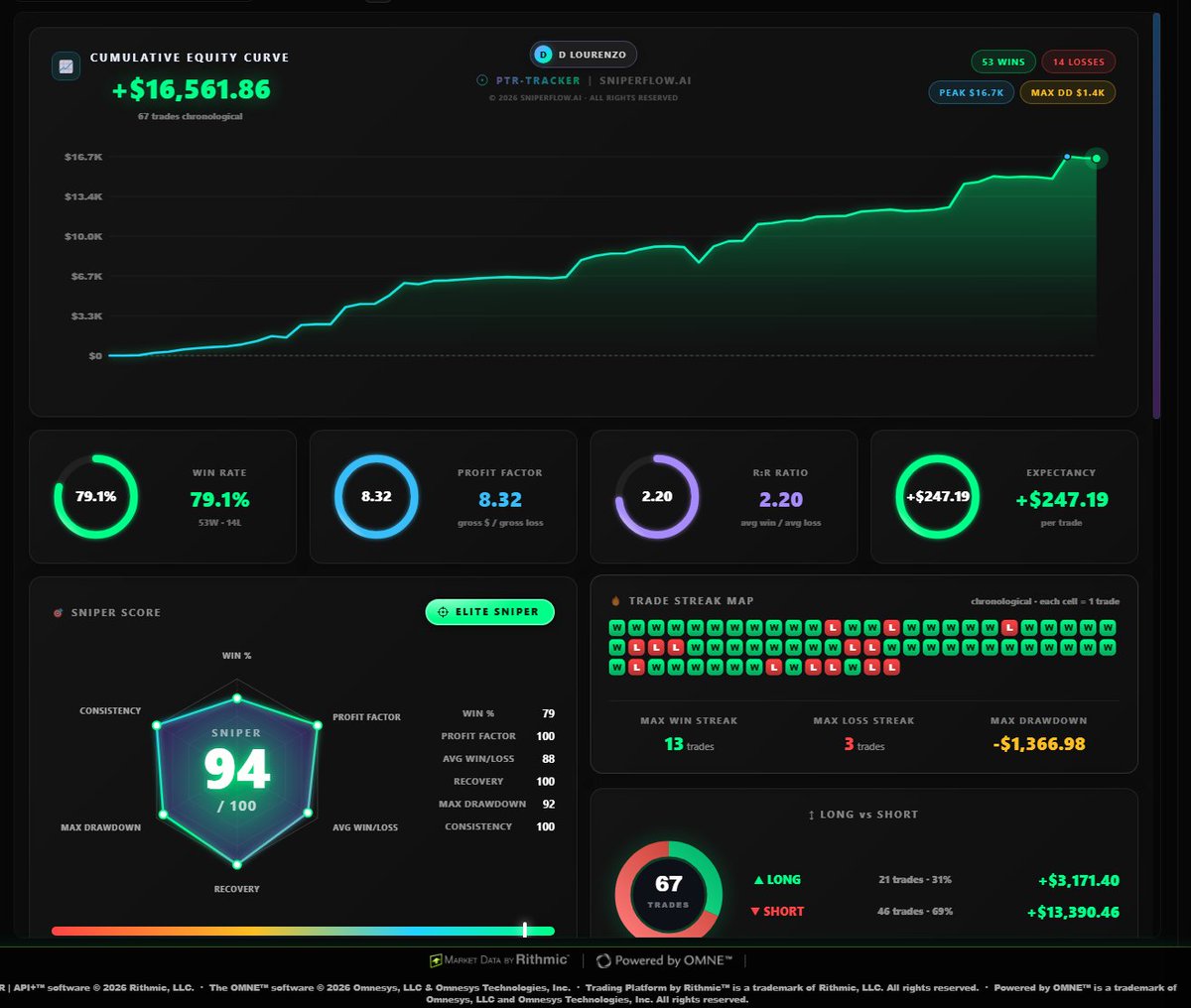
Task: Click the Max Drawdown -$1,366.98 value
Action: [x=1038, y=744]
